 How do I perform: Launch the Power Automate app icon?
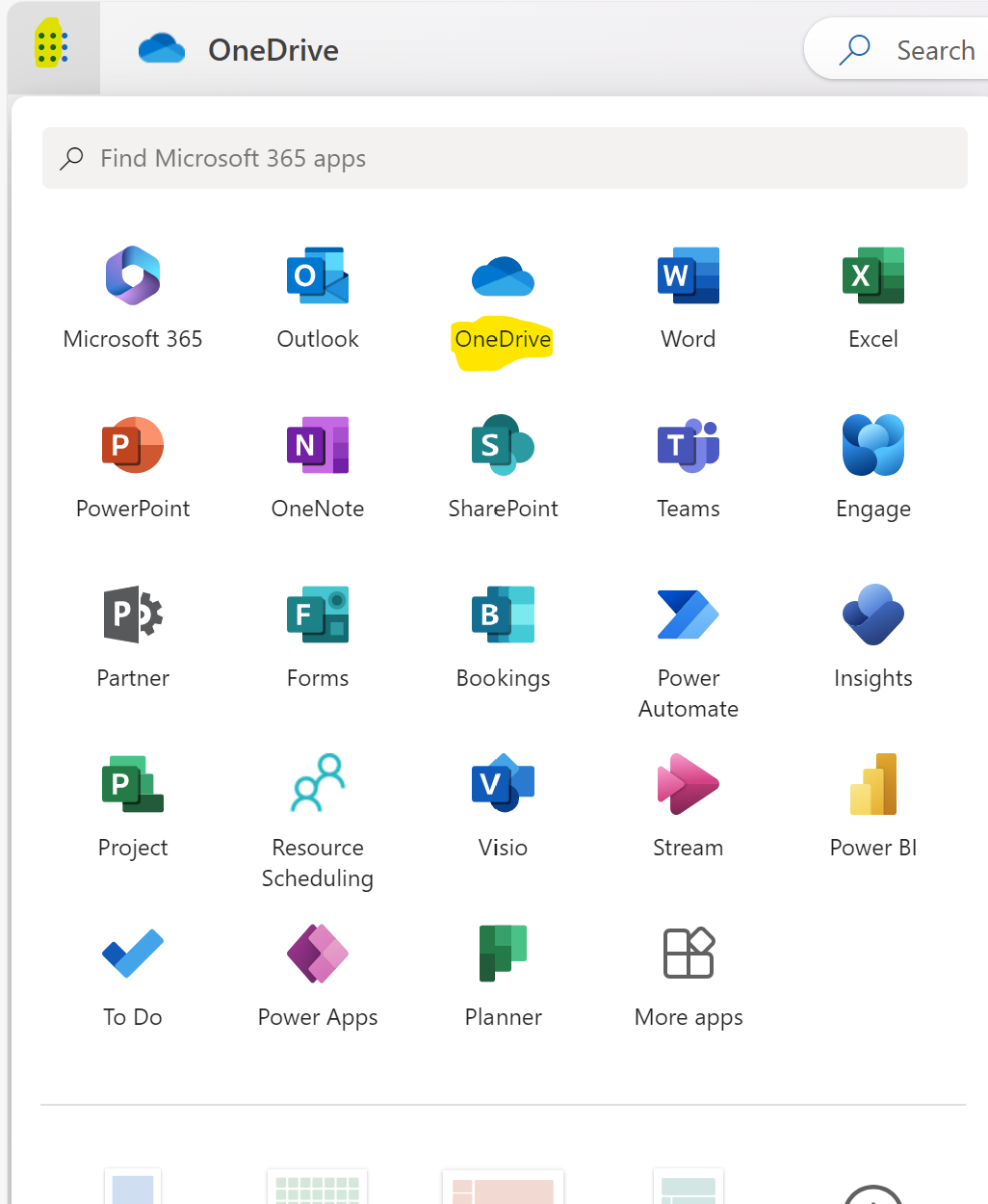(689, 615)
